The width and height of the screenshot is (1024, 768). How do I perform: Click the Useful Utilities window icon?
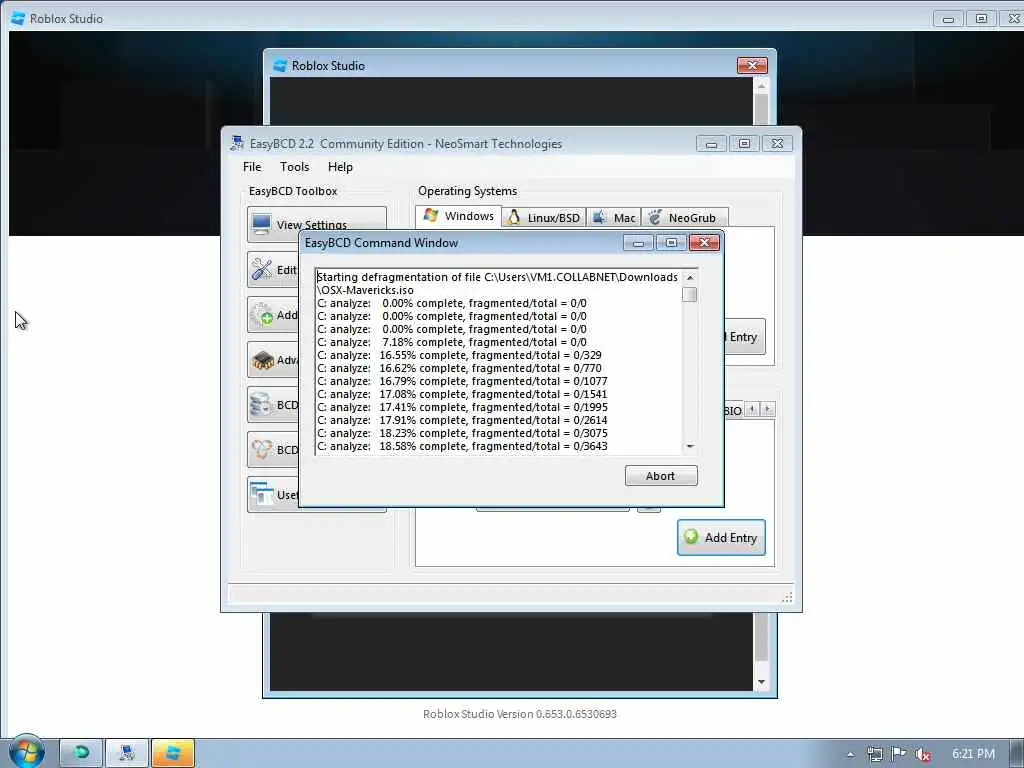(262, 494)
